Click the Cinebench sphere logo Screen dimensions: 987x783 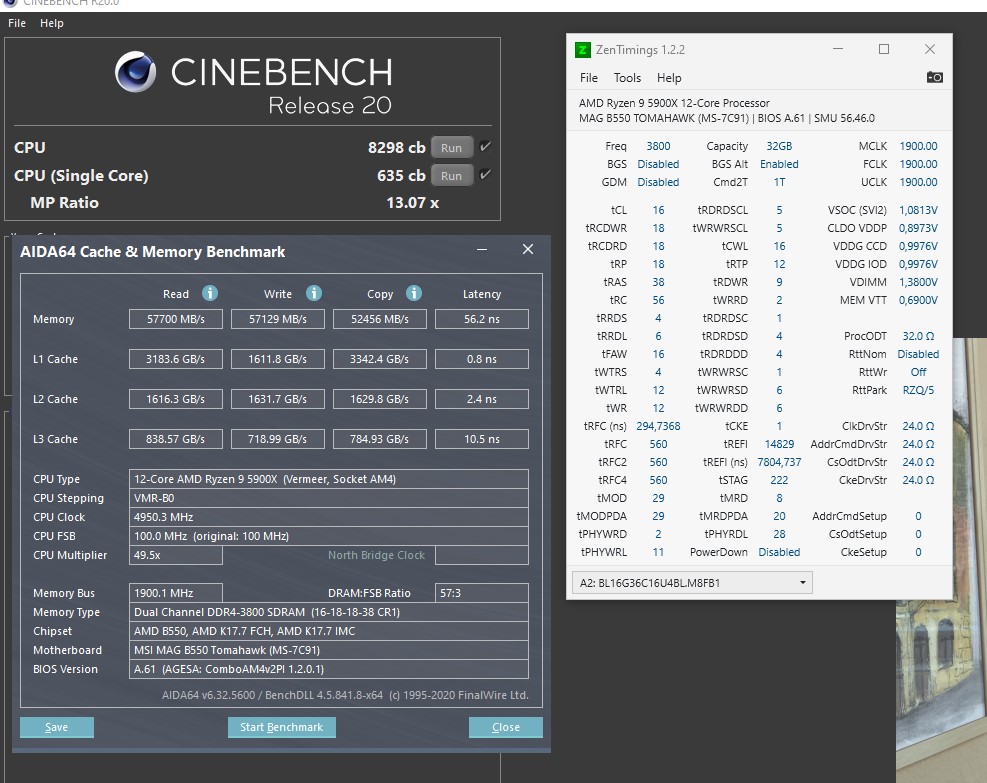coord(135,72)
